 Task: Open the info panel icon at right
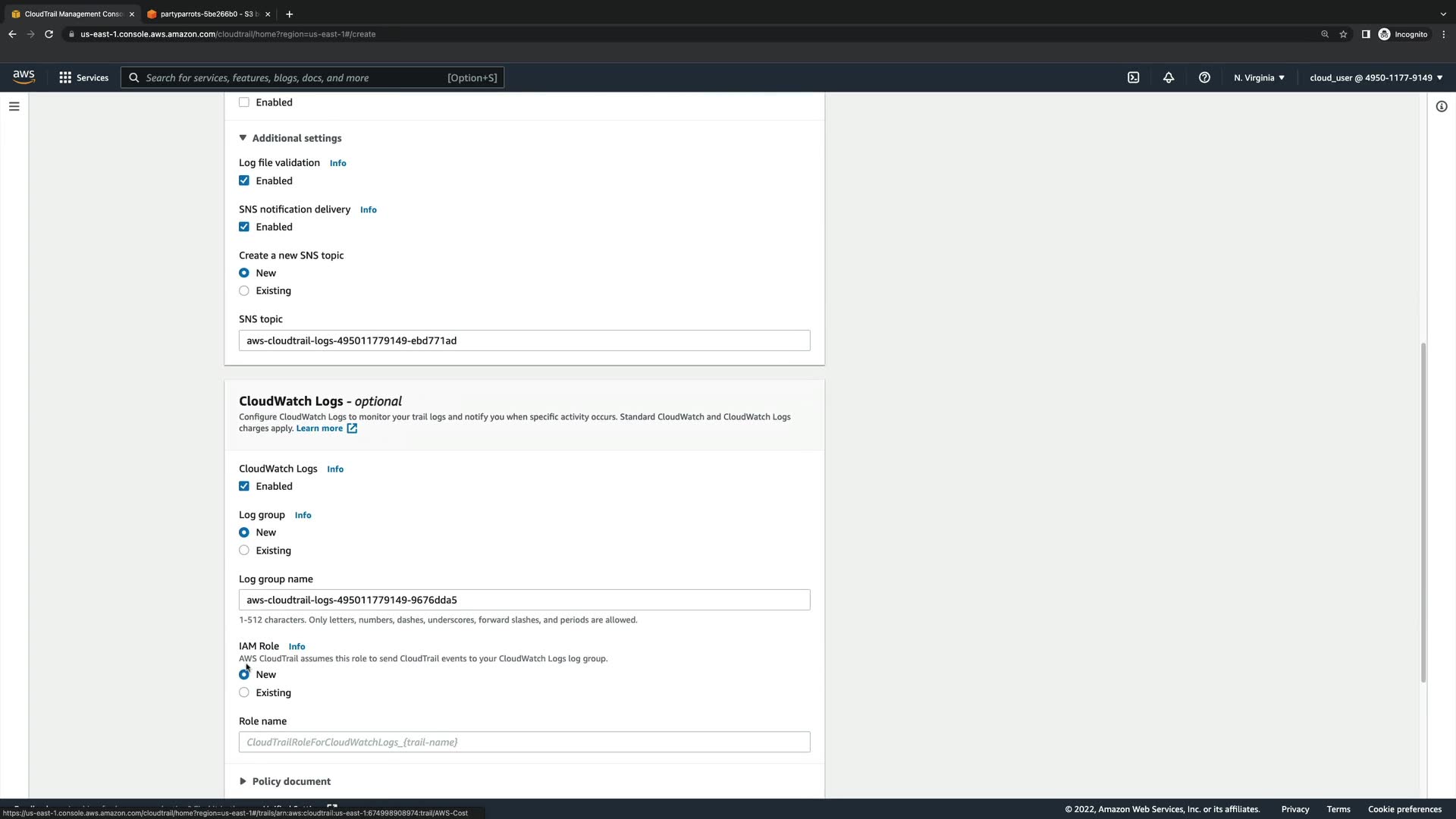pos(1442,106)
